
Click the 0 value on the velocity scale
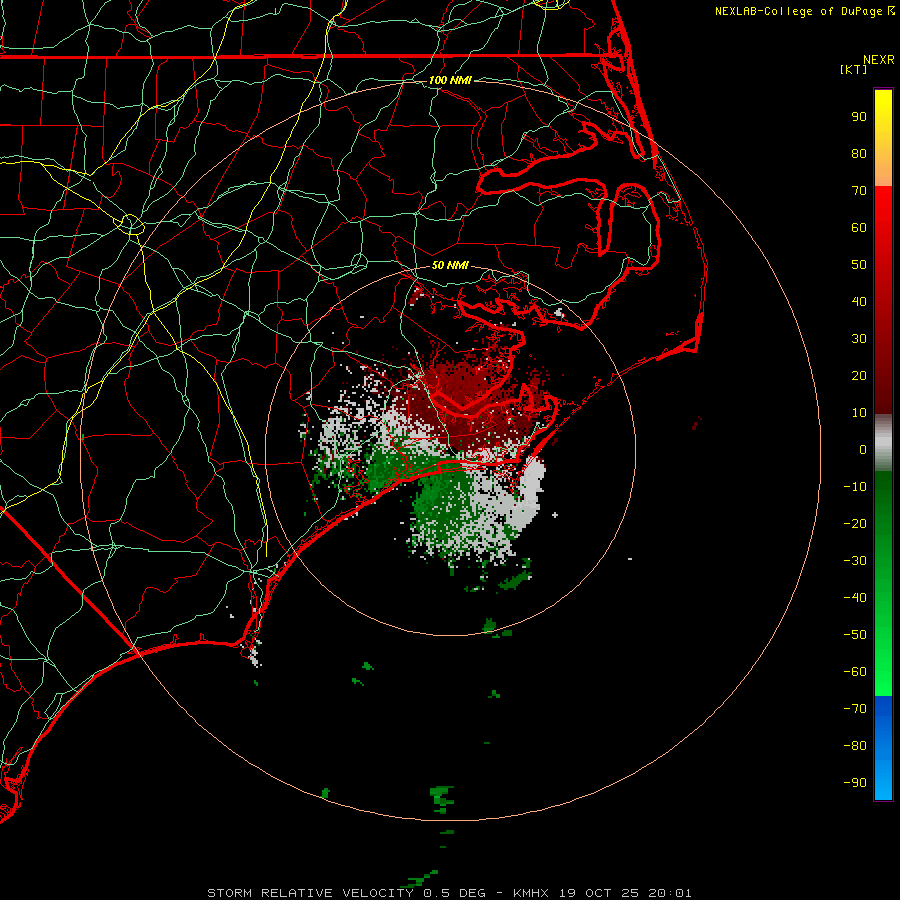tap(863, 450)
